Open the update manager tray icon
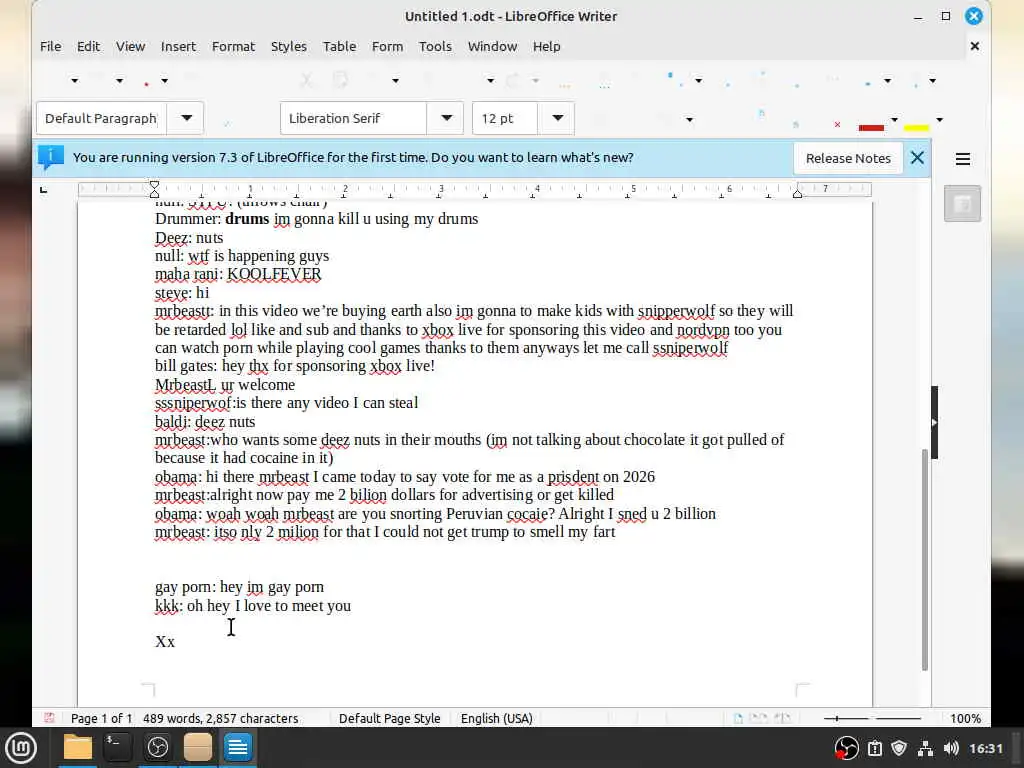This screenshot has height=768, width=1024. coord(875,748)
